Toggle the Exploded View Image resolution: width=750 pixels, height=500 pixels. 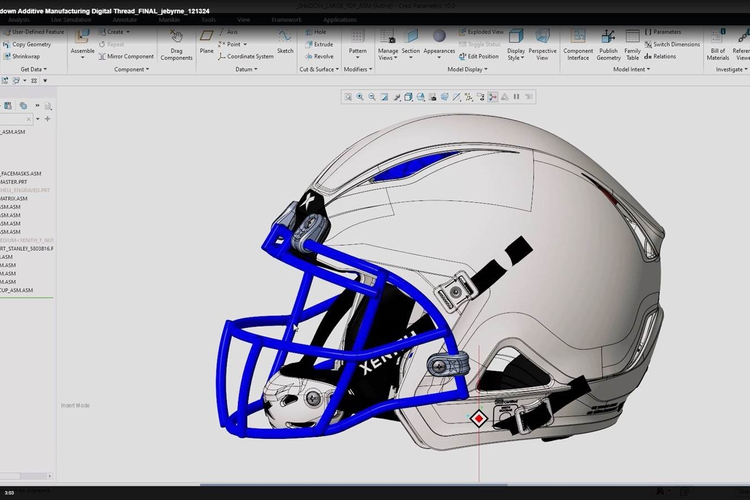[x=480, y=32]
